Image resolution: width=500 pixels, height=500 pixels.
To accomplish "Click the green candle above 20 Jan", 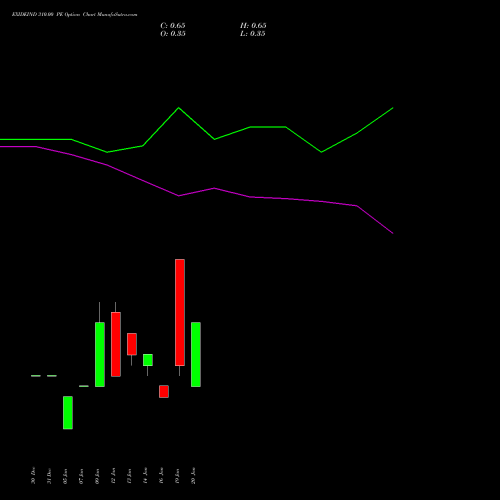I will [x=196, y=354].
